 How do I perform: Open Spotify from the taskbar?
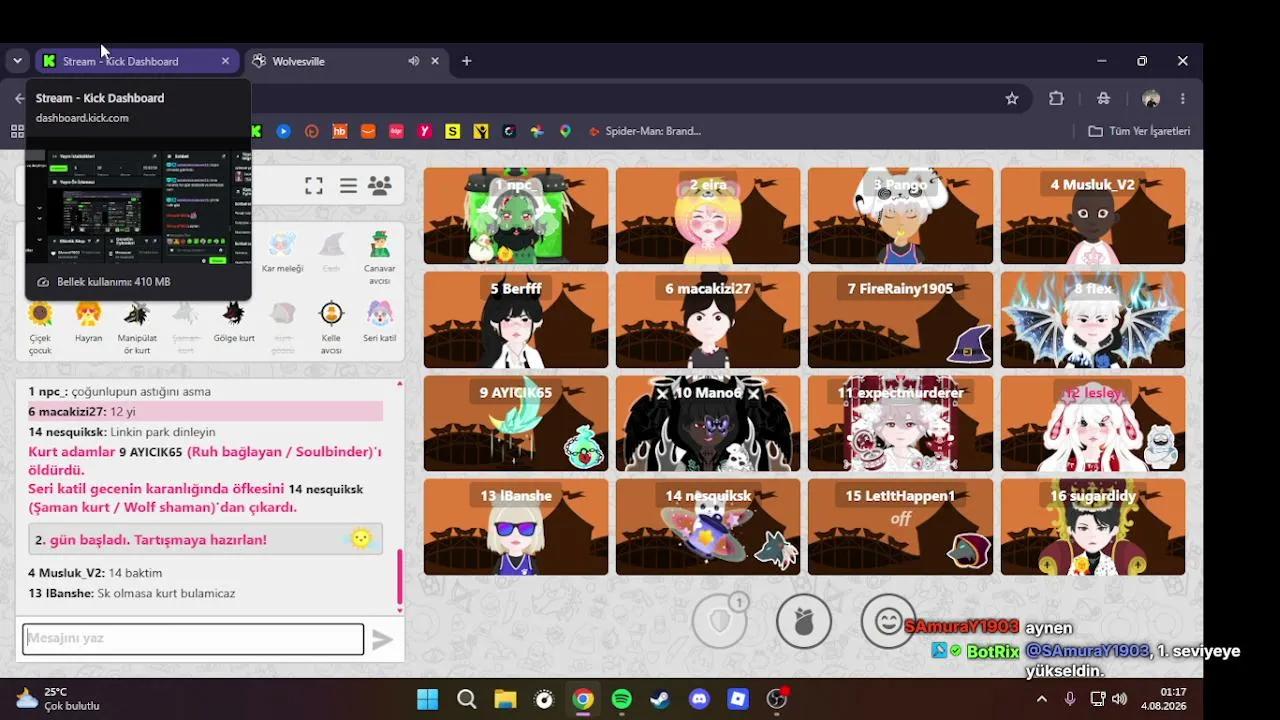coord(622,699)
